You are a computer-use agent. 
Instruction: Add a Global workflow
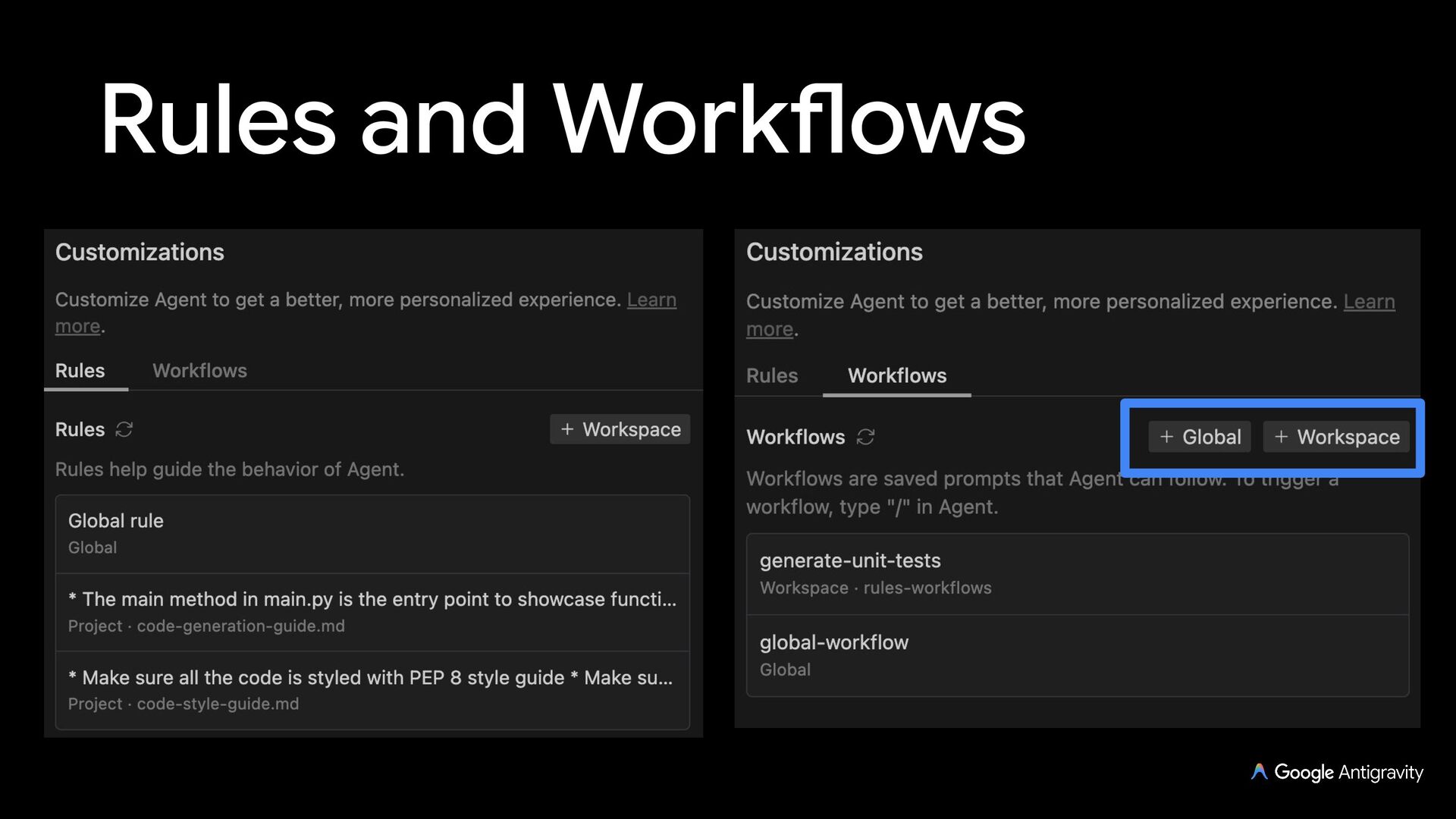click(1199, 437)
